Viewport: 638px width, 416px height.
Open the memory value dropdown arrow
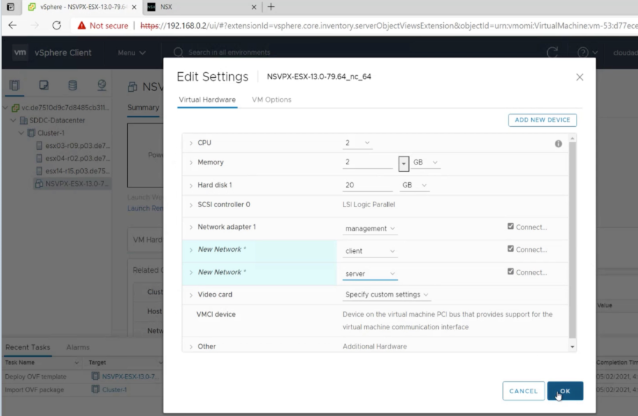(x=403, y=164)
